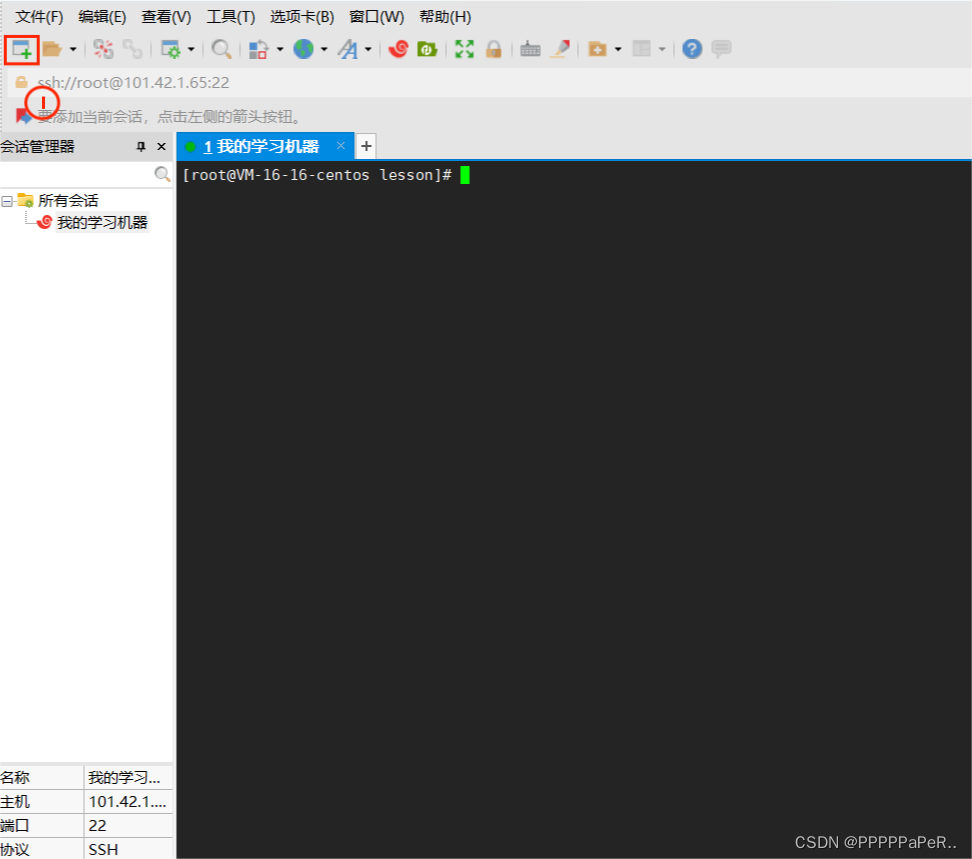Click the Layout panes icon
Viewport: 972px width, 859px height.
642,49
